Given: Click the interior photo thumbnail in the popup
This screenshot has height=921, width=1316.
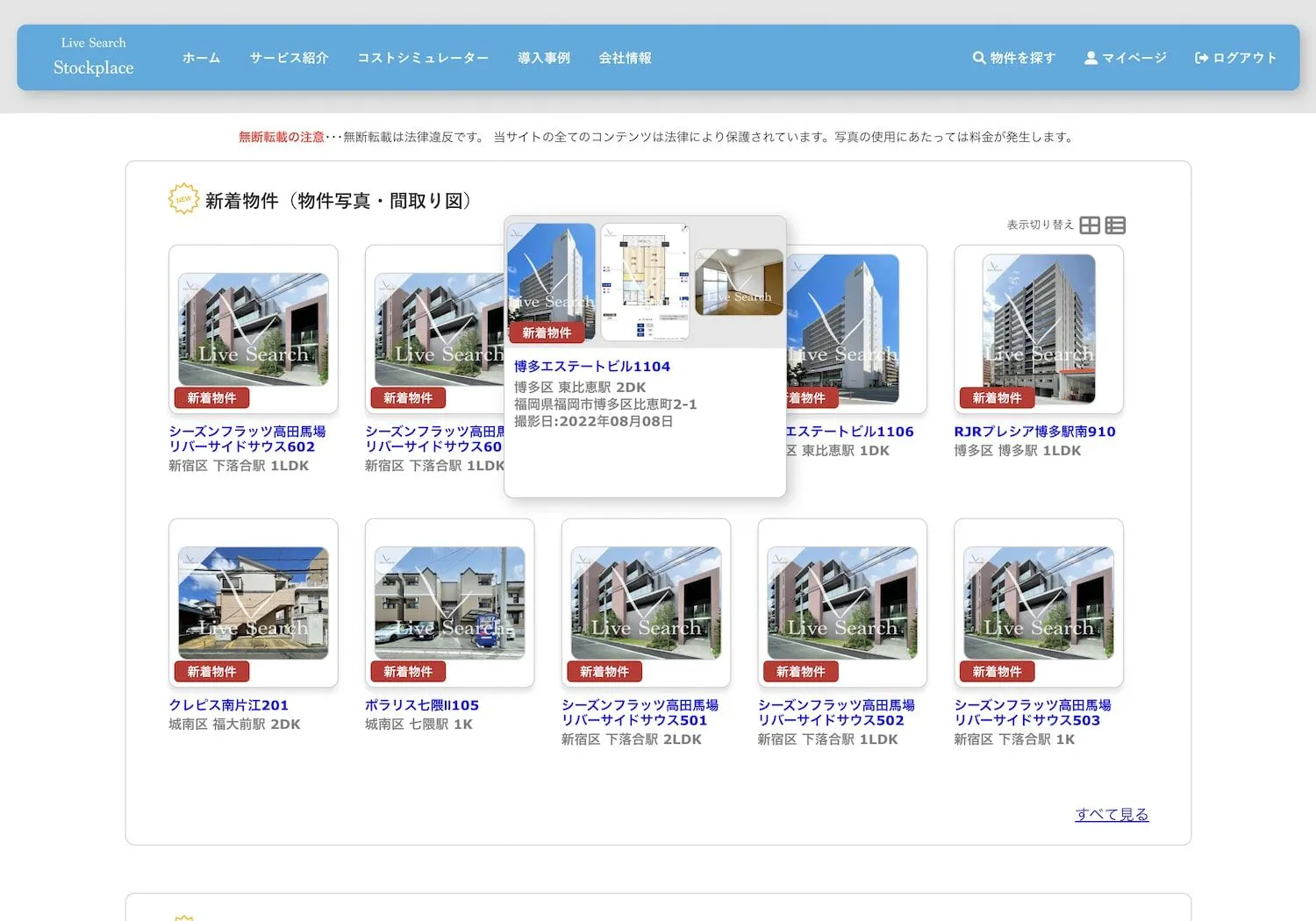Looking at the screenshot, I should click(738, 282).
